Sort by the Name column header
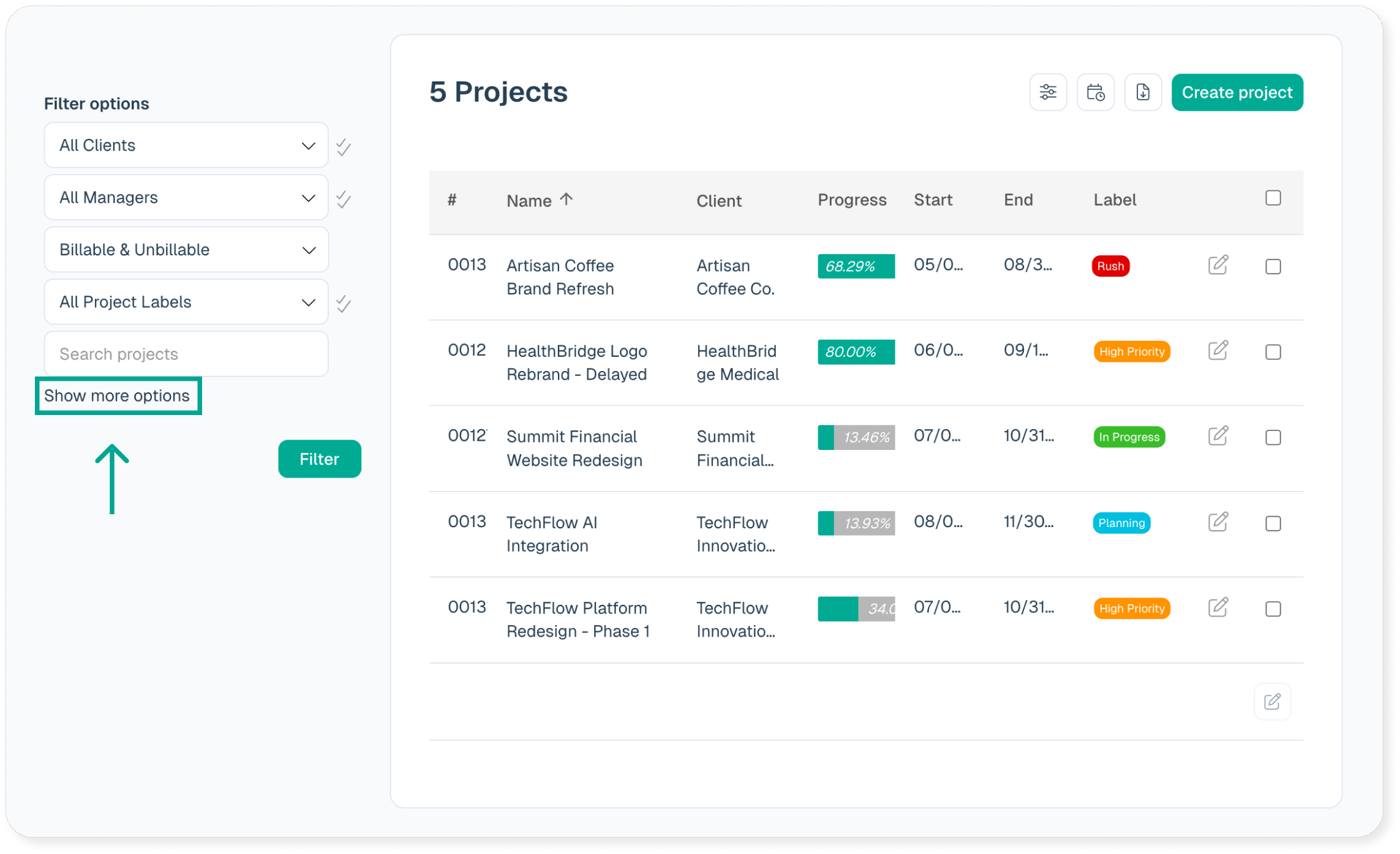Viewport: 1400px width, 854px height. [529, 201]
